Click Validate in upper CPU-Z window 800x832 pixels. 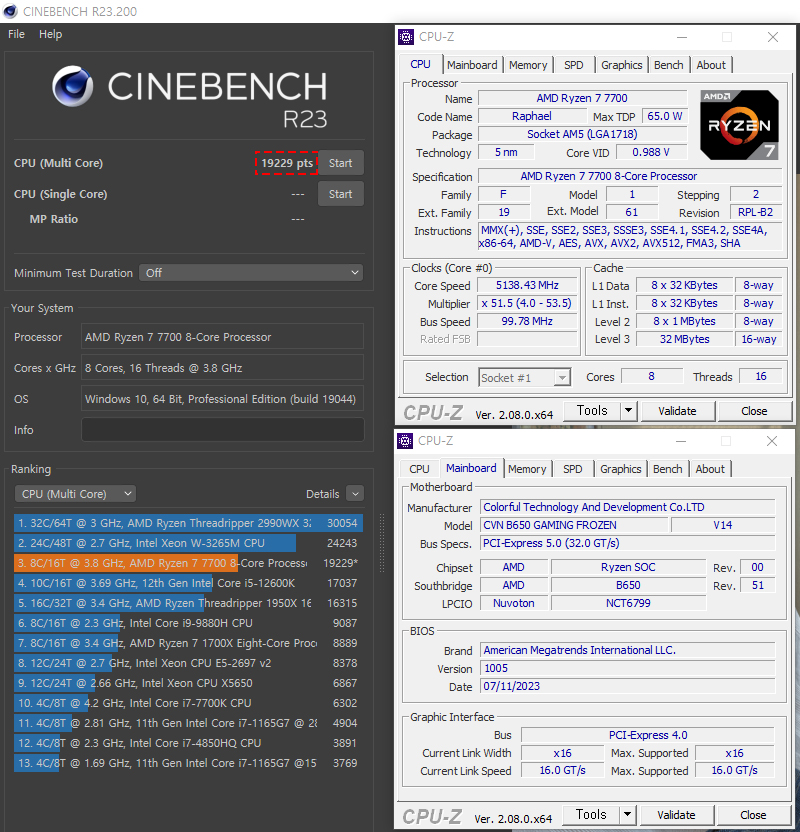point(677,411)
